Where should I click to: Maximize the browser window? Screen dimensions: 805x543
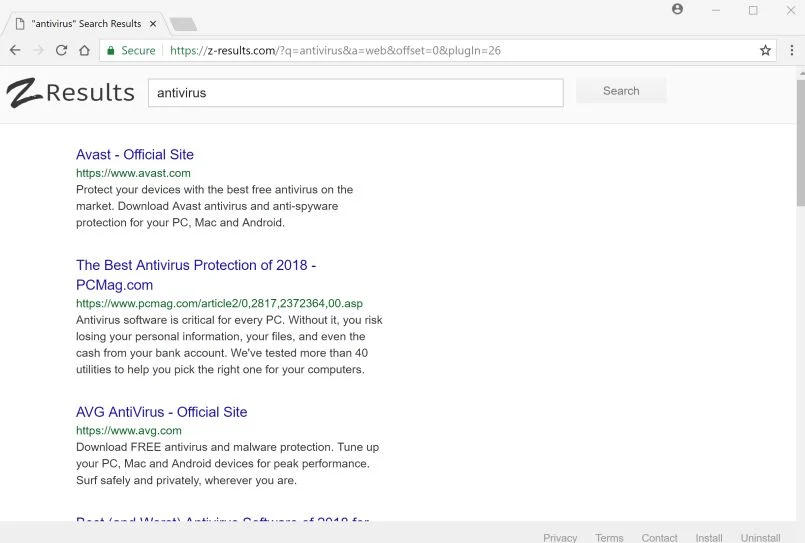pos(753,10)
